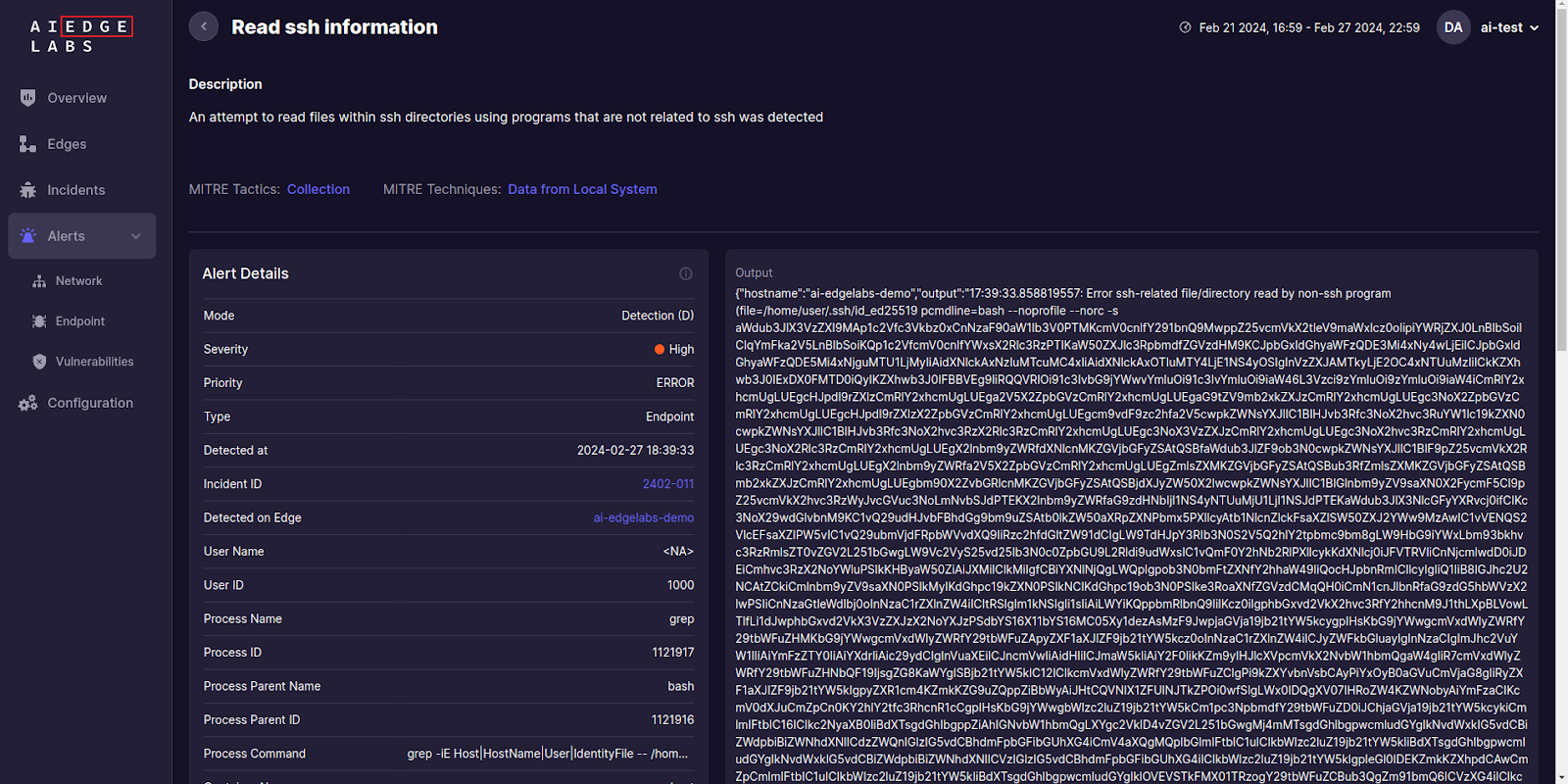Viewport: 1568px width, 784px height.
Task: Click the Incidents bug icon
Action: [27, 190]
